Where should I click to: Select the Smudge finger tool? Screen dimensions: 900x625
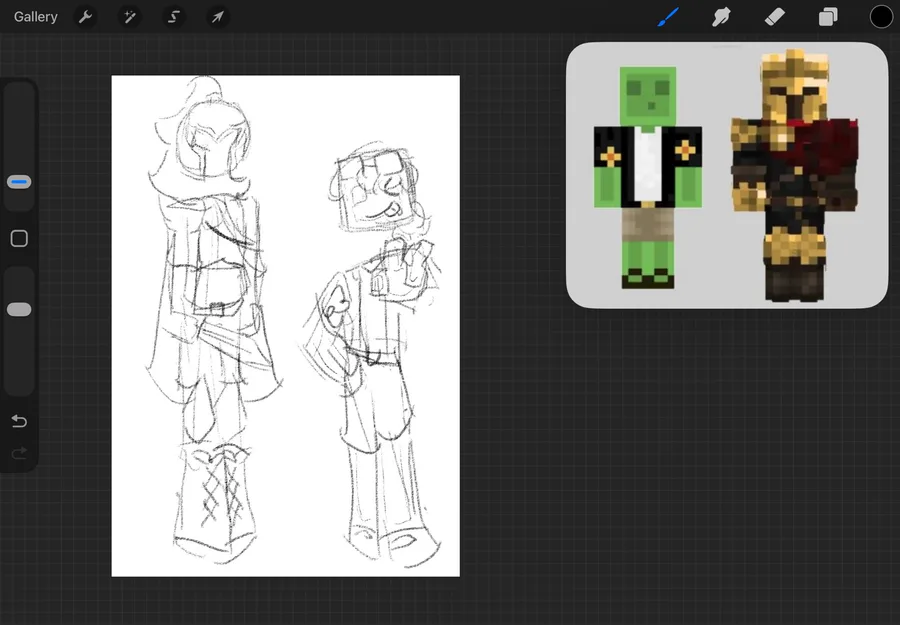(721, 17)
